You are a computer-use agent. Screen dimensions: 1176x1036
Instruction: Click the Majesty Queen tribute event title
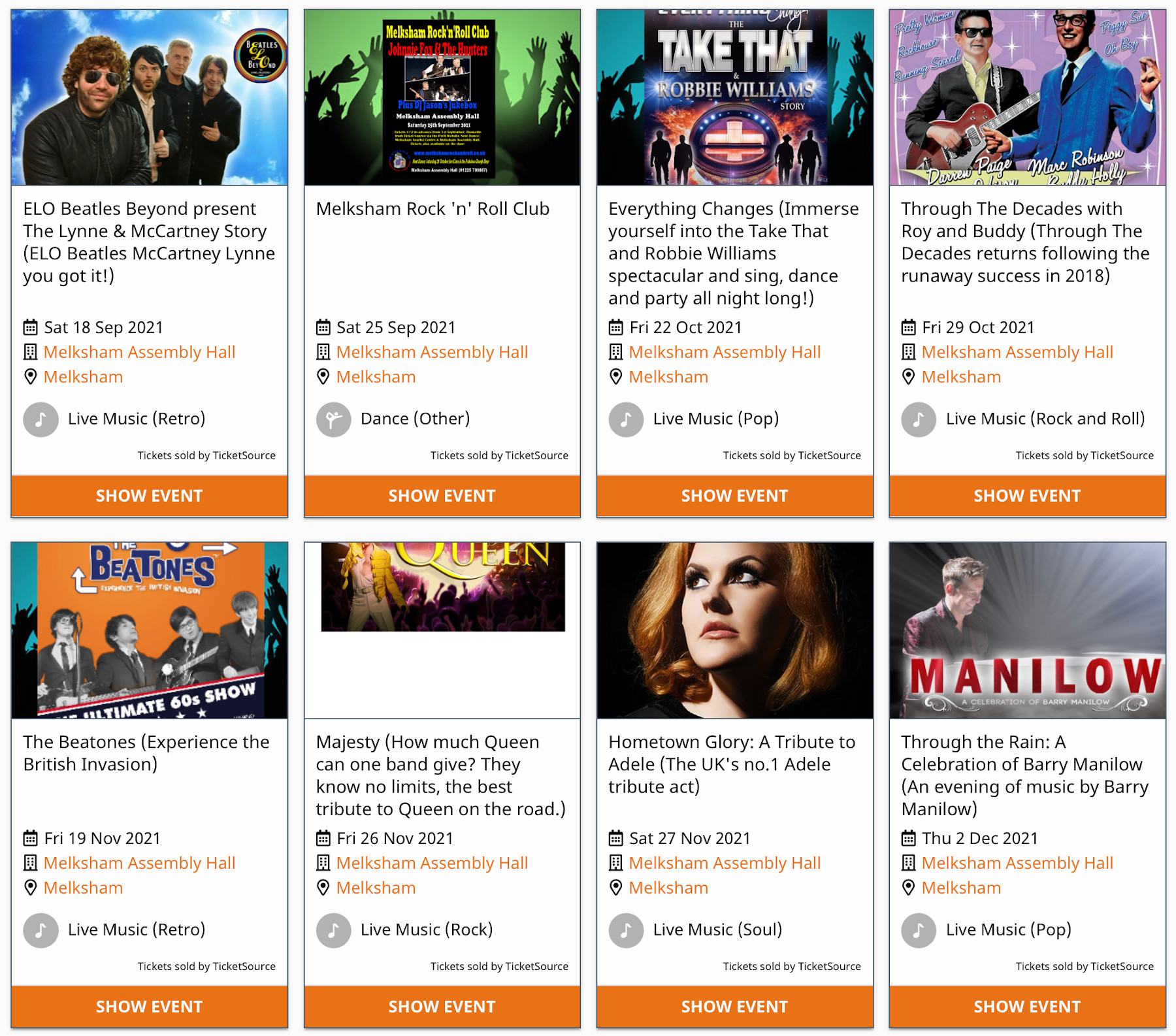(x=441, y=775)
